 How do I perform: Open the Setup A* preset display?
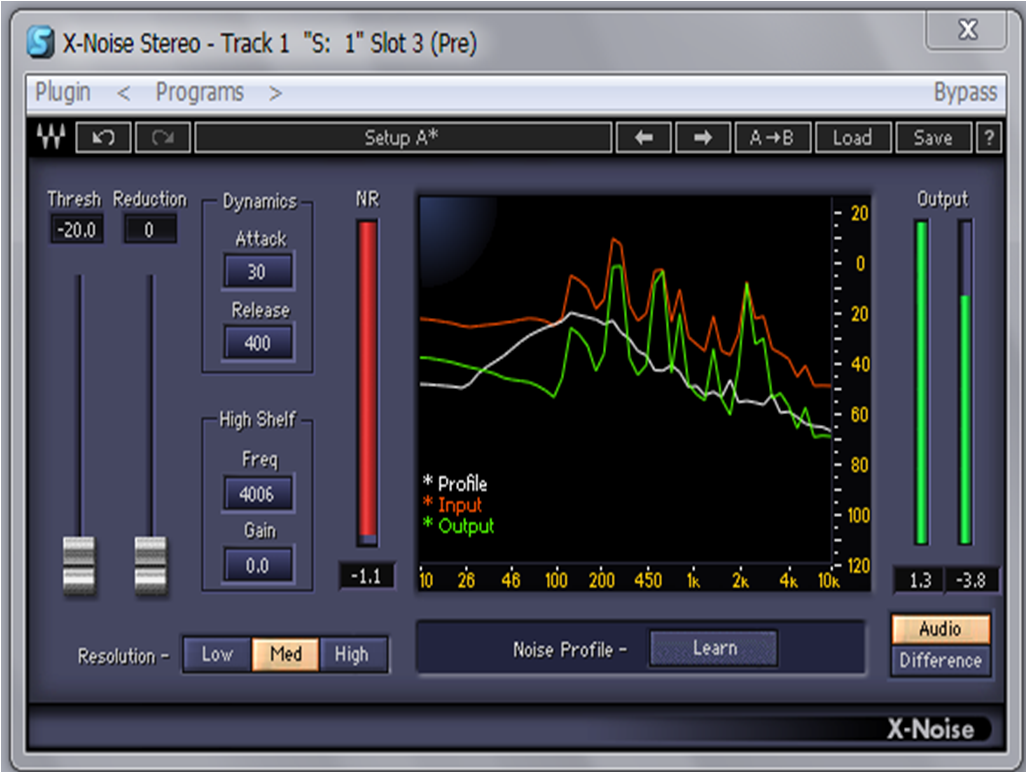coord(403,138)
